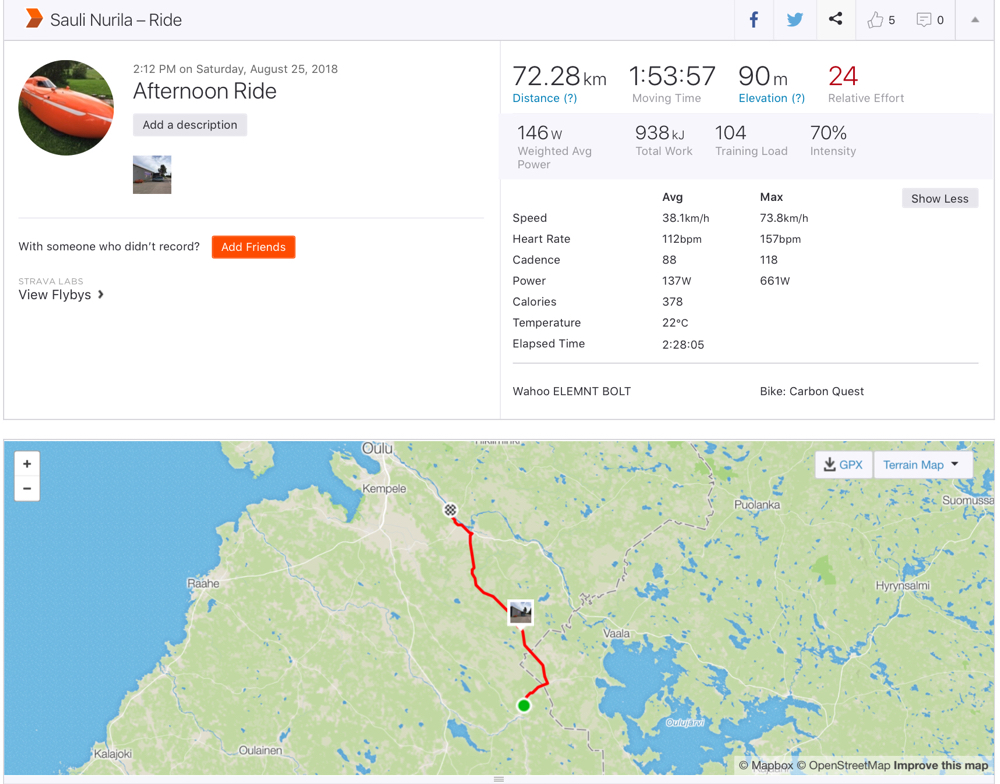Screen dimensions: 1000x784
Task: Open the Distance (?) help link
Action: tap(544, 98)
